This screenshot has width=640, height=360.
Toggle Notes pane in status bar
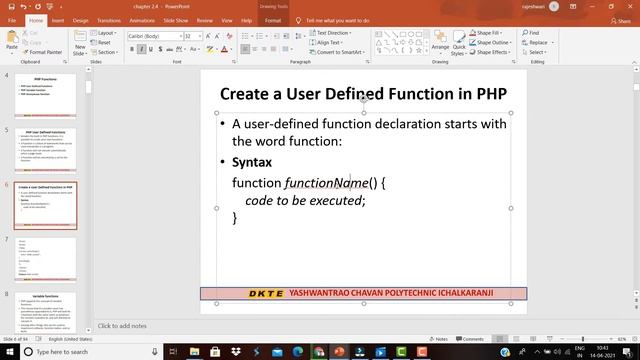coord(439,339)
